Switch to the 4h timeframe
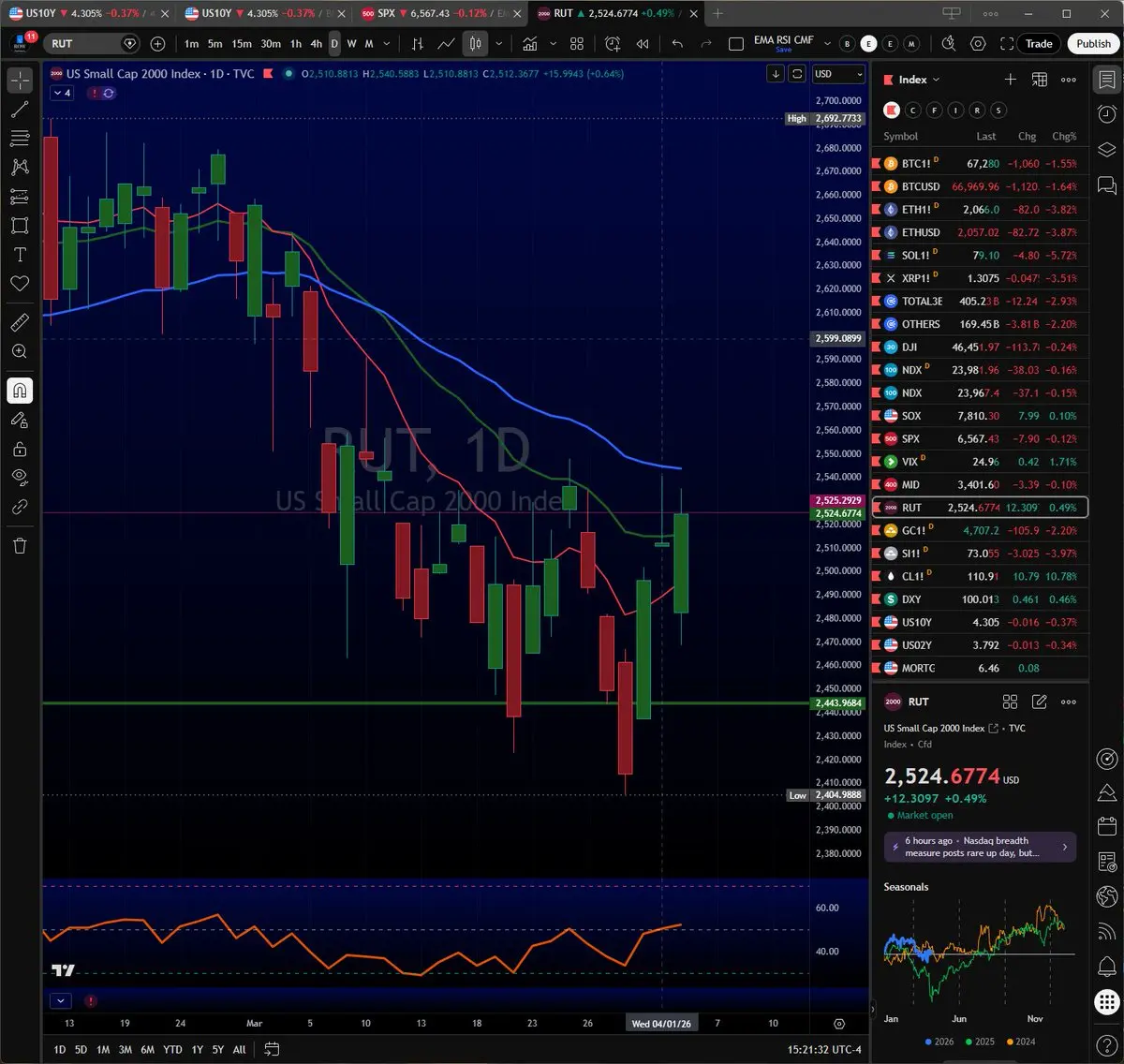 pyautogui.click(x=317, y=44)
